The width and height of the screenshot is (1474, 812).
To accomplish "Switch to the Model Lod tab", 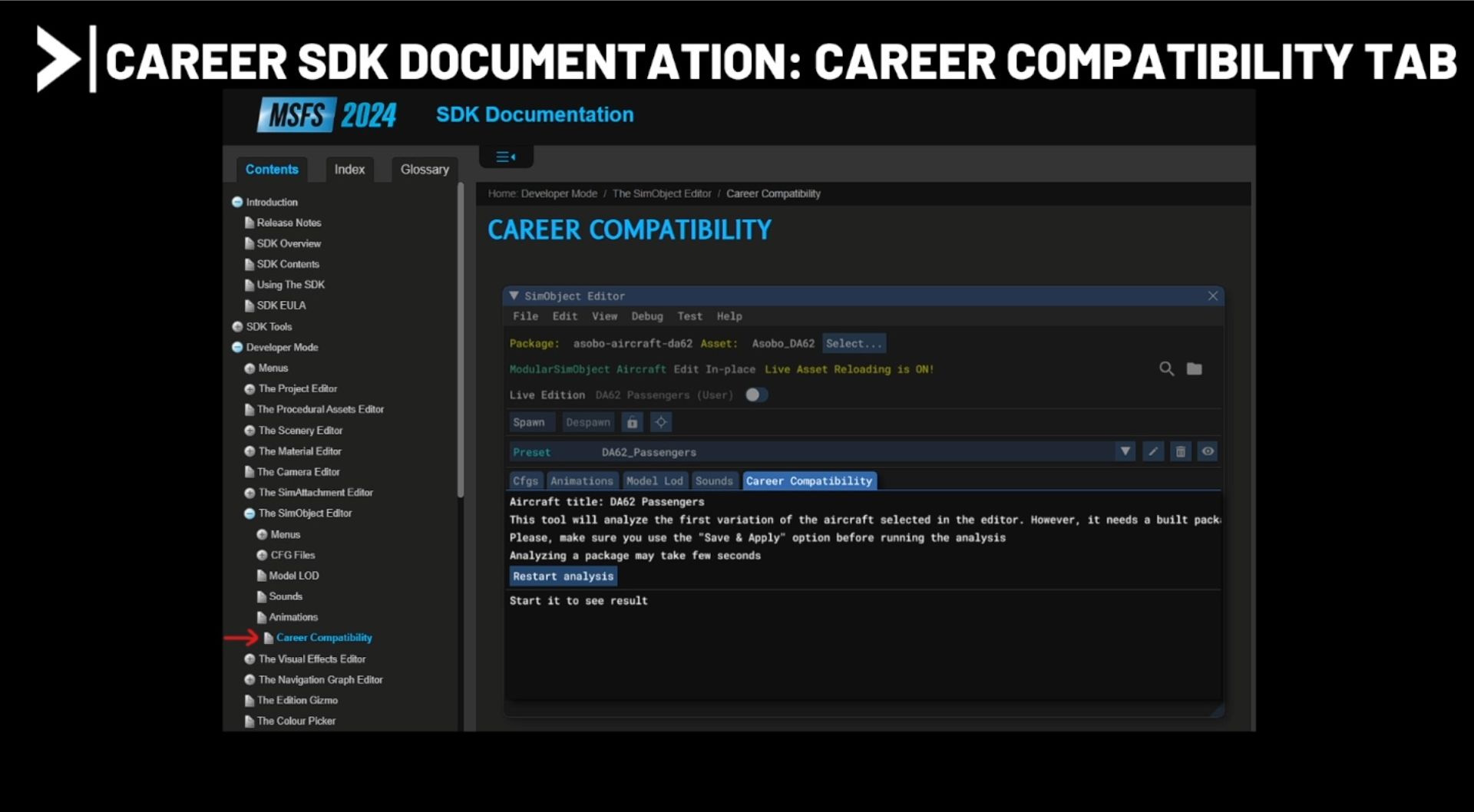I will 654,481.
